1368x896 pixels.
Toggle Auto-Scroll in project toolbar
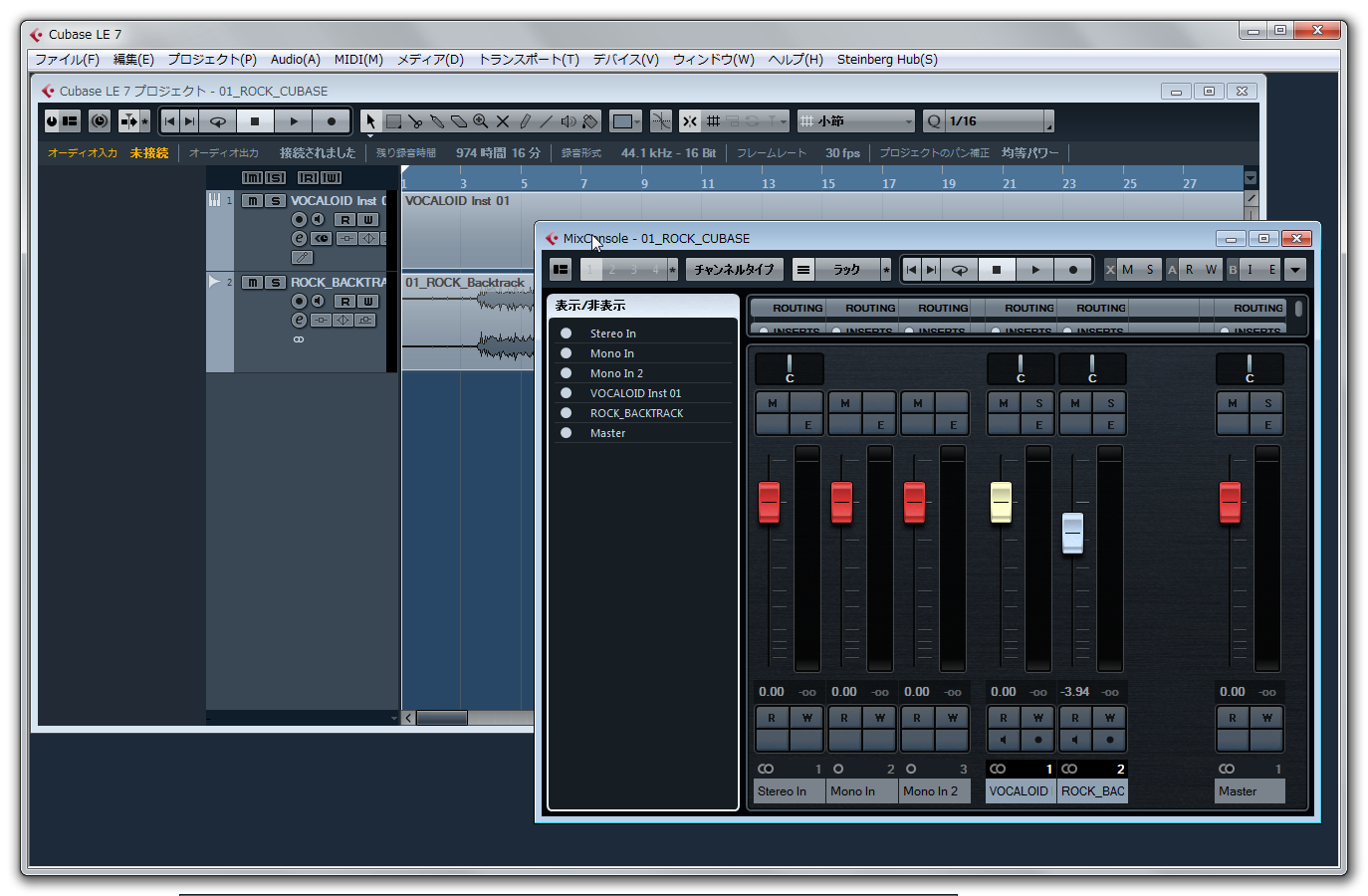[129, 121]
